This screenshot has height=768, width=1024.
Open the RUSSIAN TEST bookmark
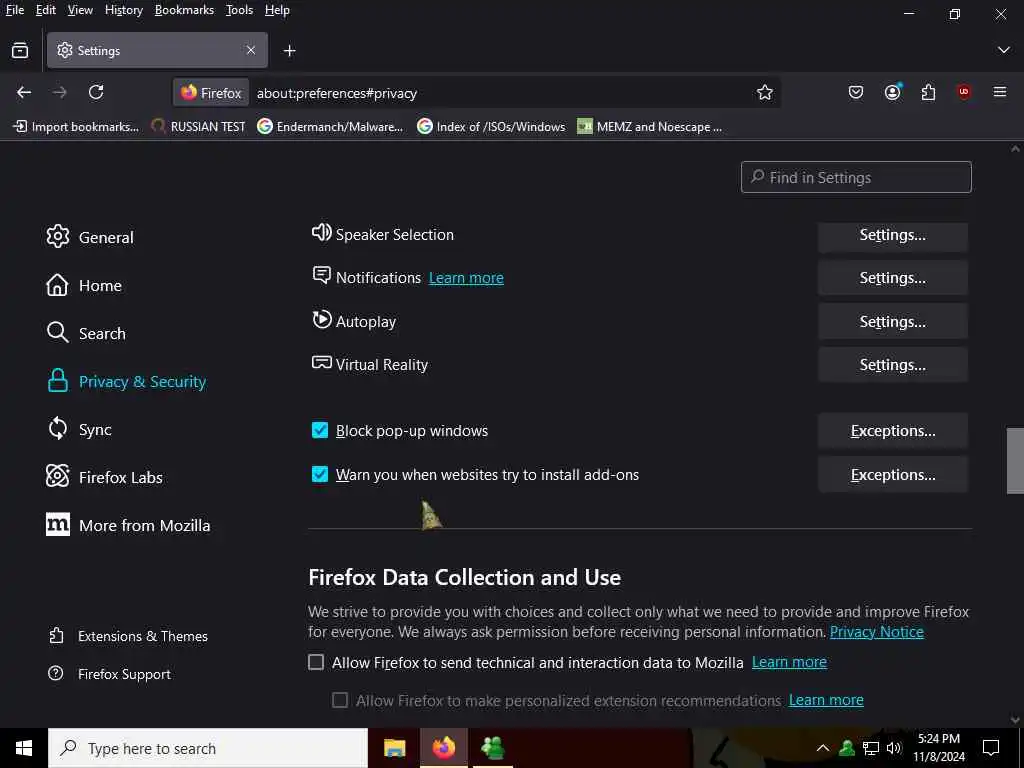click(x=199, y=127)
